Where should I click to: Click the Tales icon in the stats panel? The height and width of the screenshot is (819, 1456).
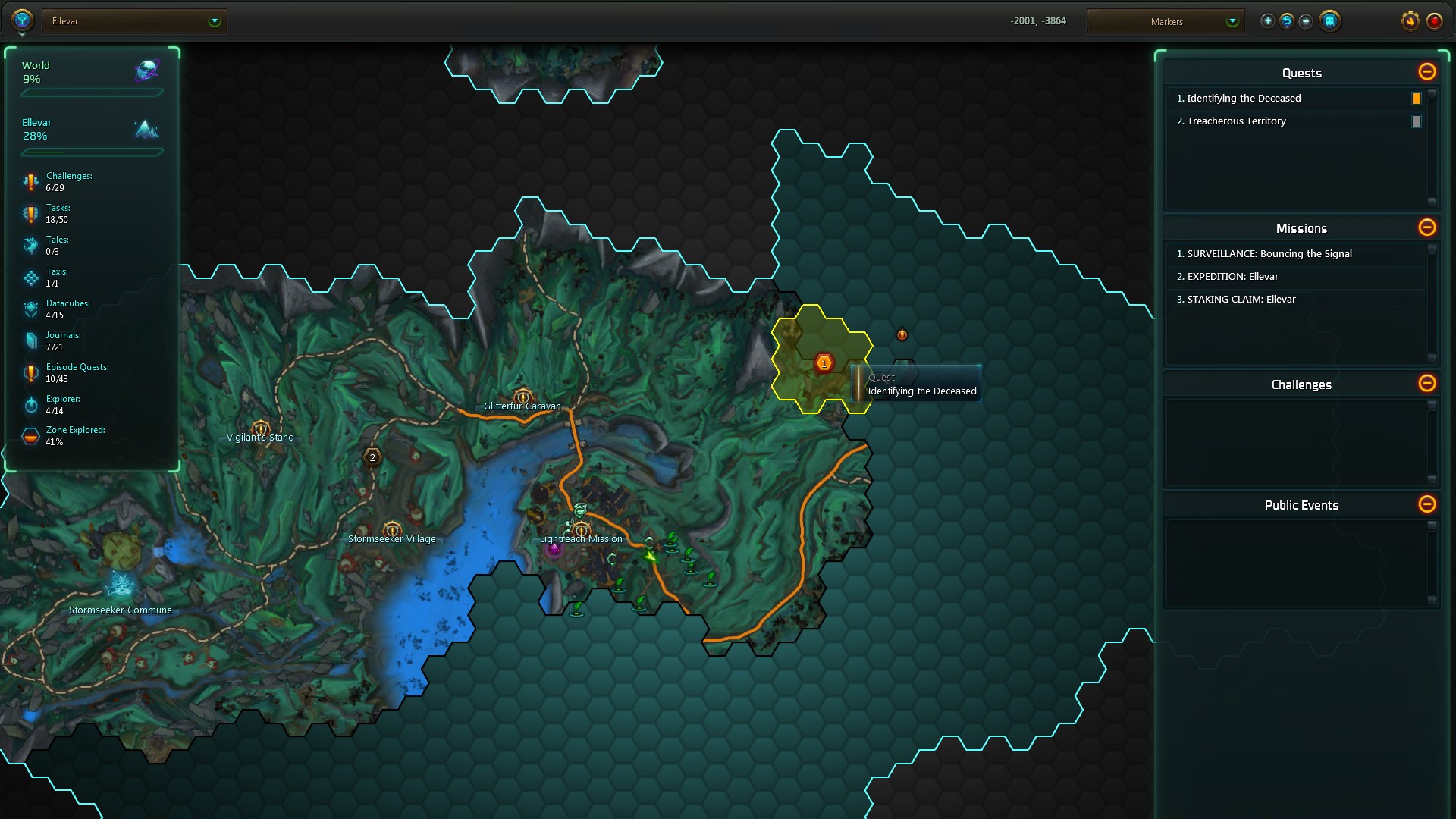(x=30, y=246)
